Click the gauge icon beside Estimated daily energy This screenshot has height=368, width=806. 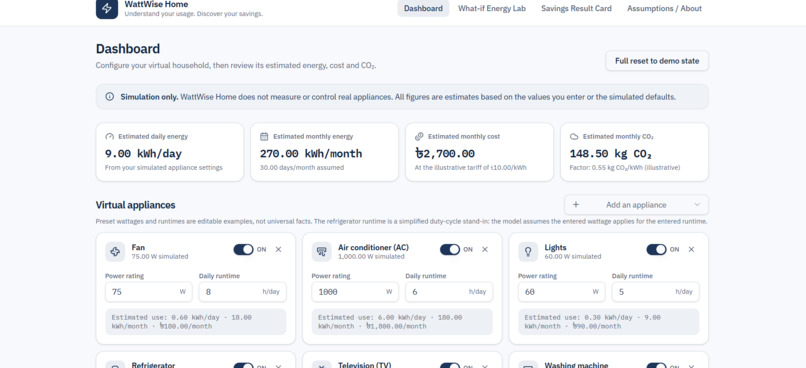pos(109,137)
